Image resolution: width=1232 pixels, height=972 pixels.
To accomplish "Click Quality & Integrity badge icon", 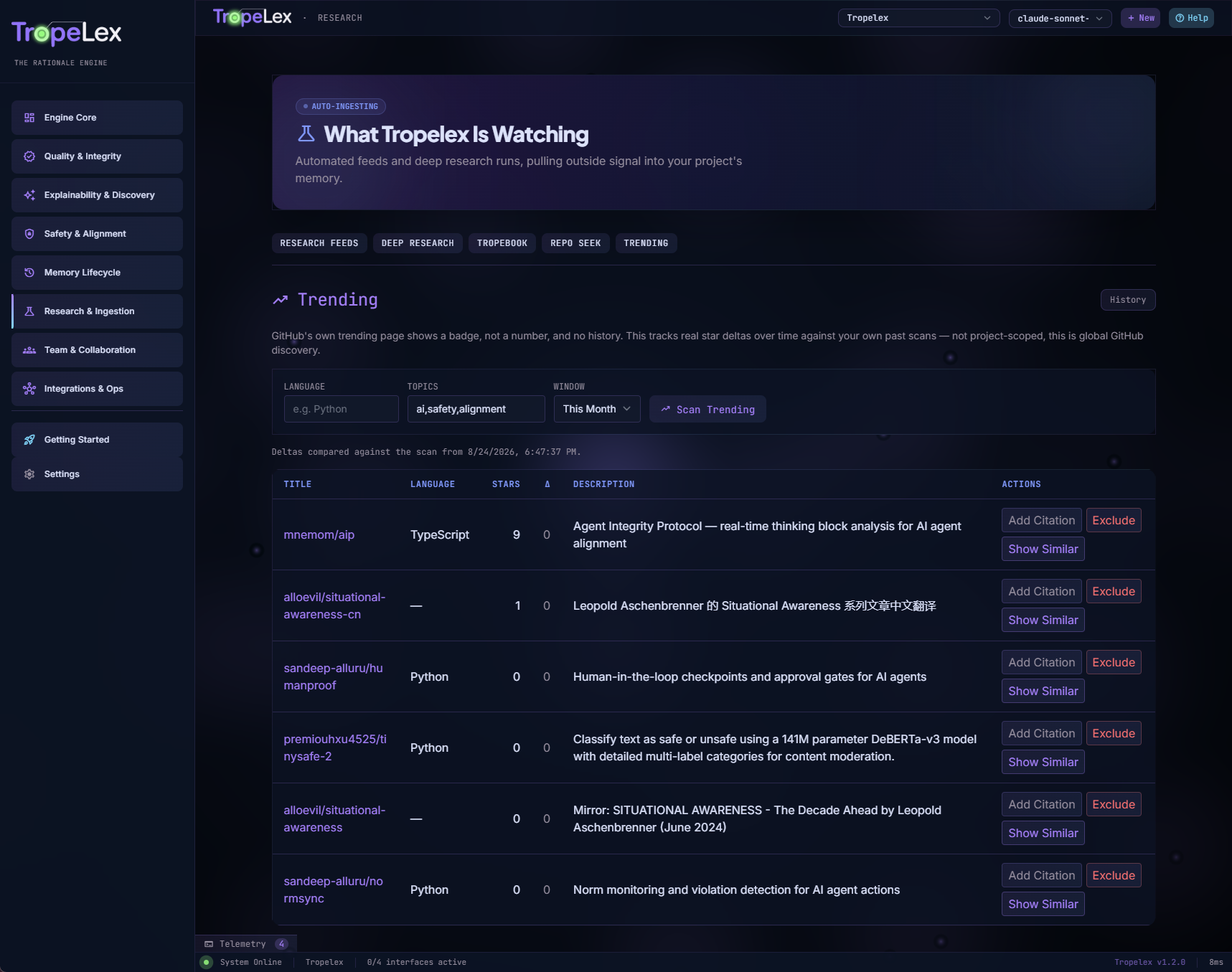I will point(29,156).
